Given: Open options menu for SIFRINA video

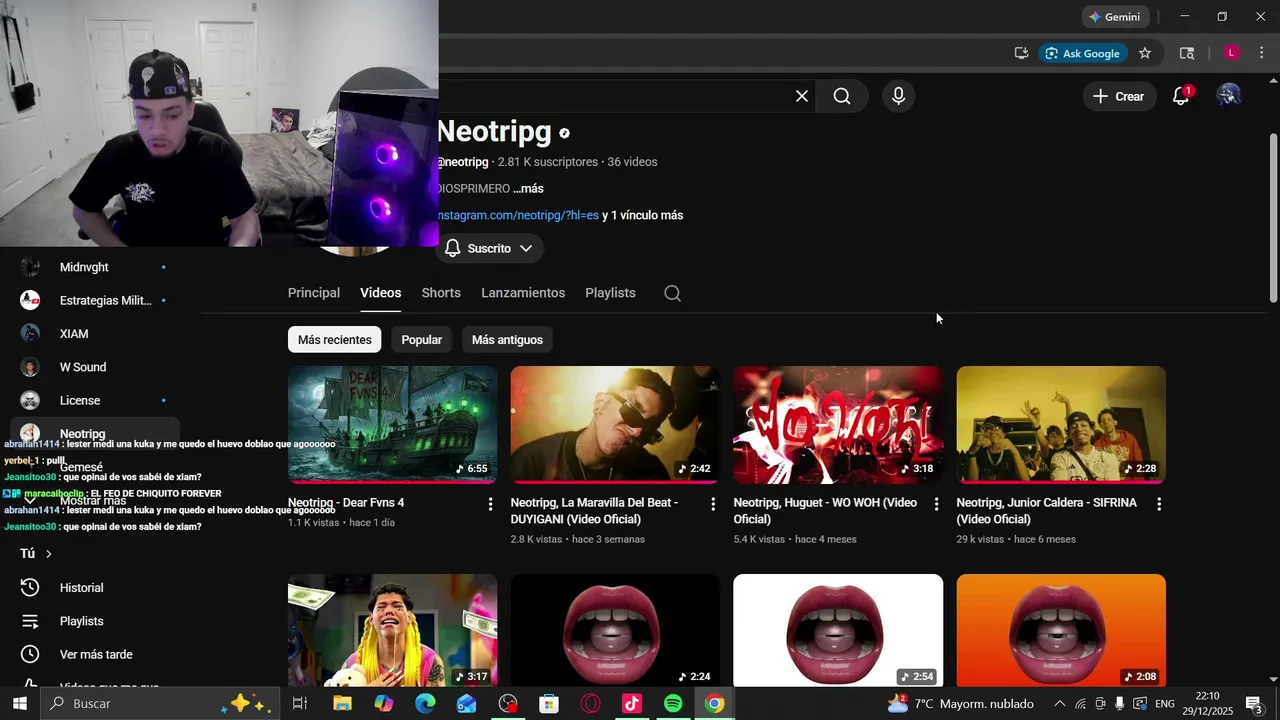Looking at the screenshot, I should [1159, 504].
